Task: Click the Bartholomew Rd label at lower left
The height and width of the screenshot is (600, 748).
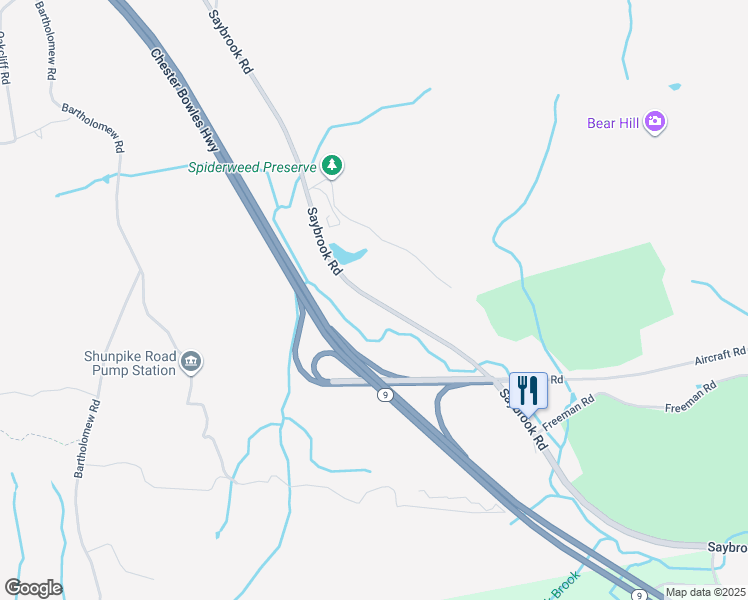Action: [87, 439]
